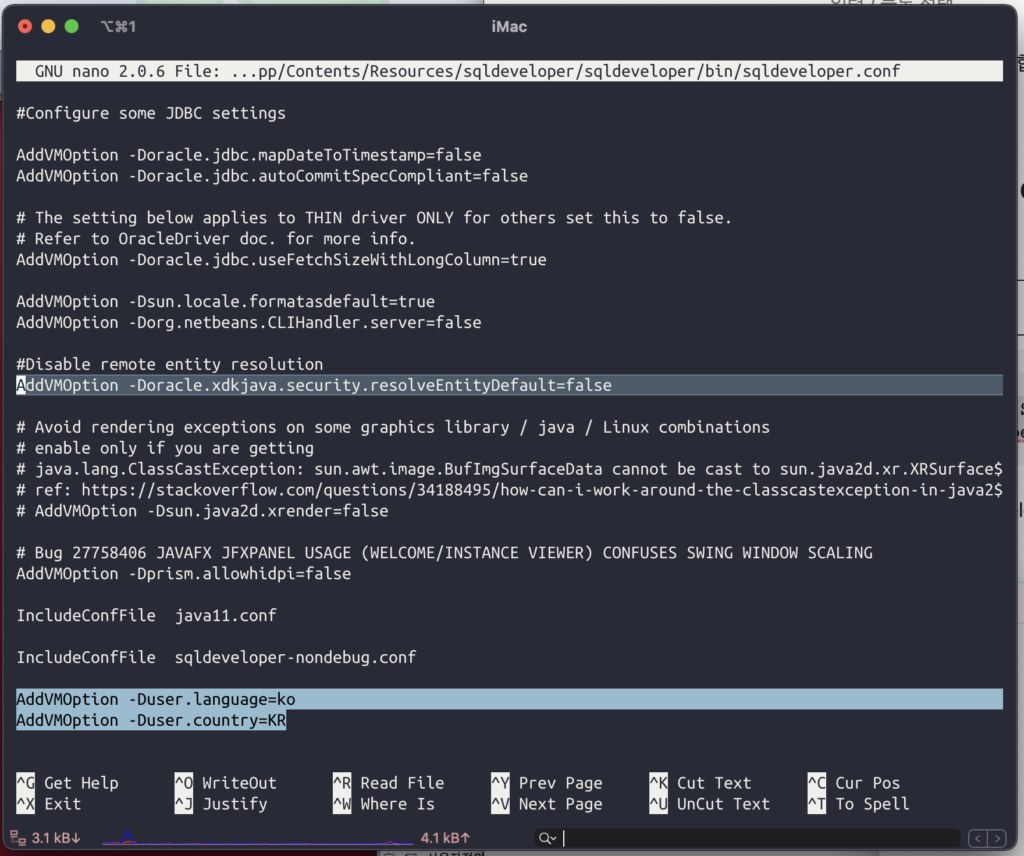Click the ^K Cut Text shortcut
Viewport: 1024px width, 856px height.
[x=700, y=783]
